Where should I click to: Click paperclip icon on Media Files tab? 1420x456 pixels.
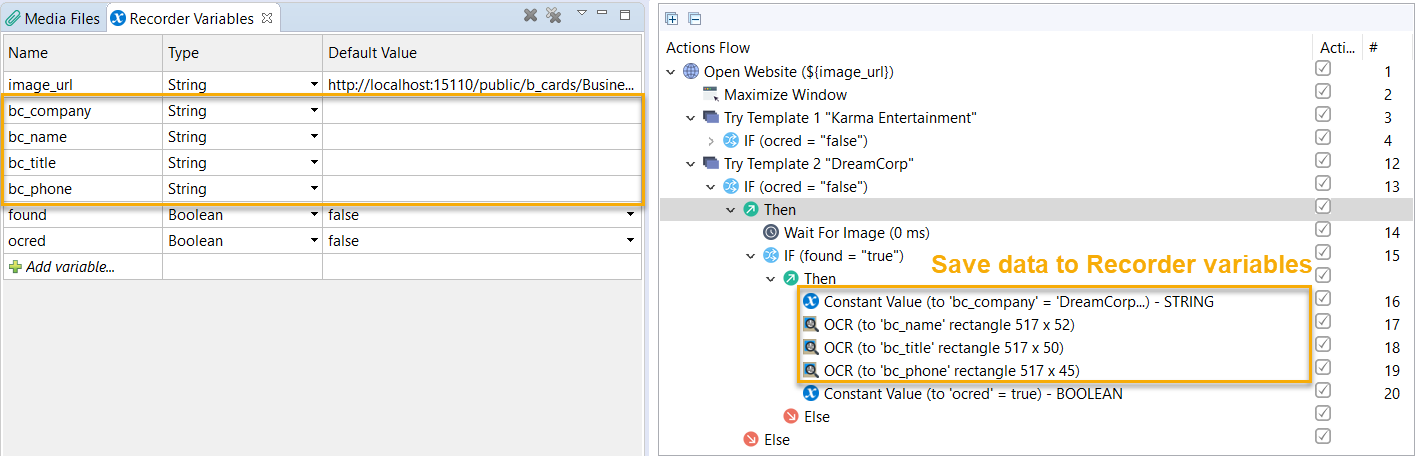click(13, 19)
